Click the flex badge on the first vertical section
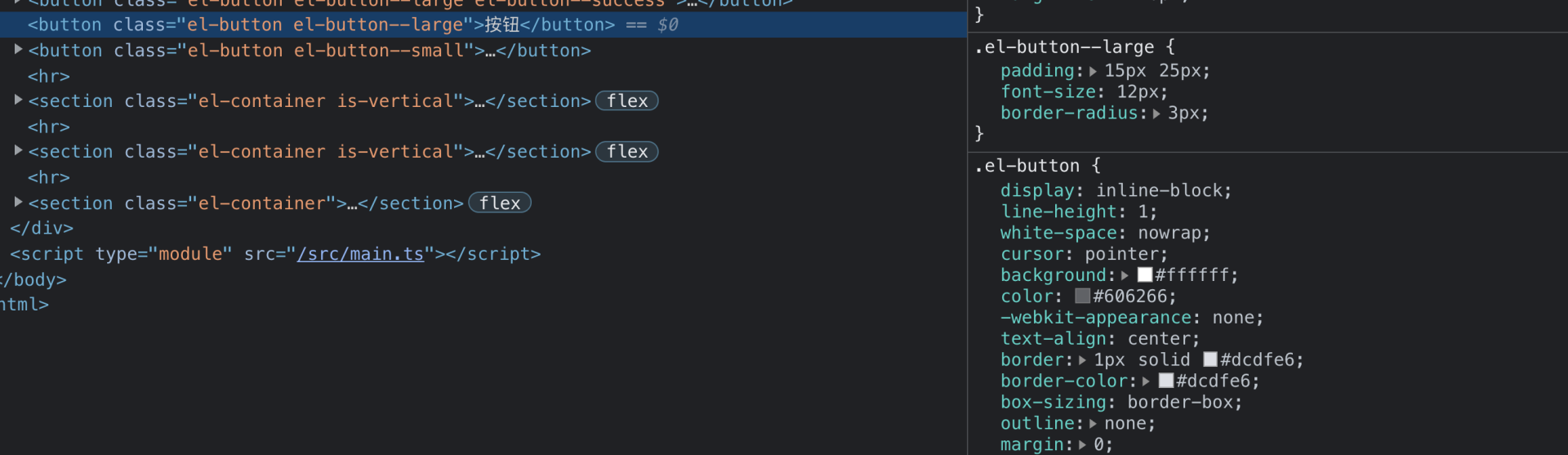 coord(626,101)
